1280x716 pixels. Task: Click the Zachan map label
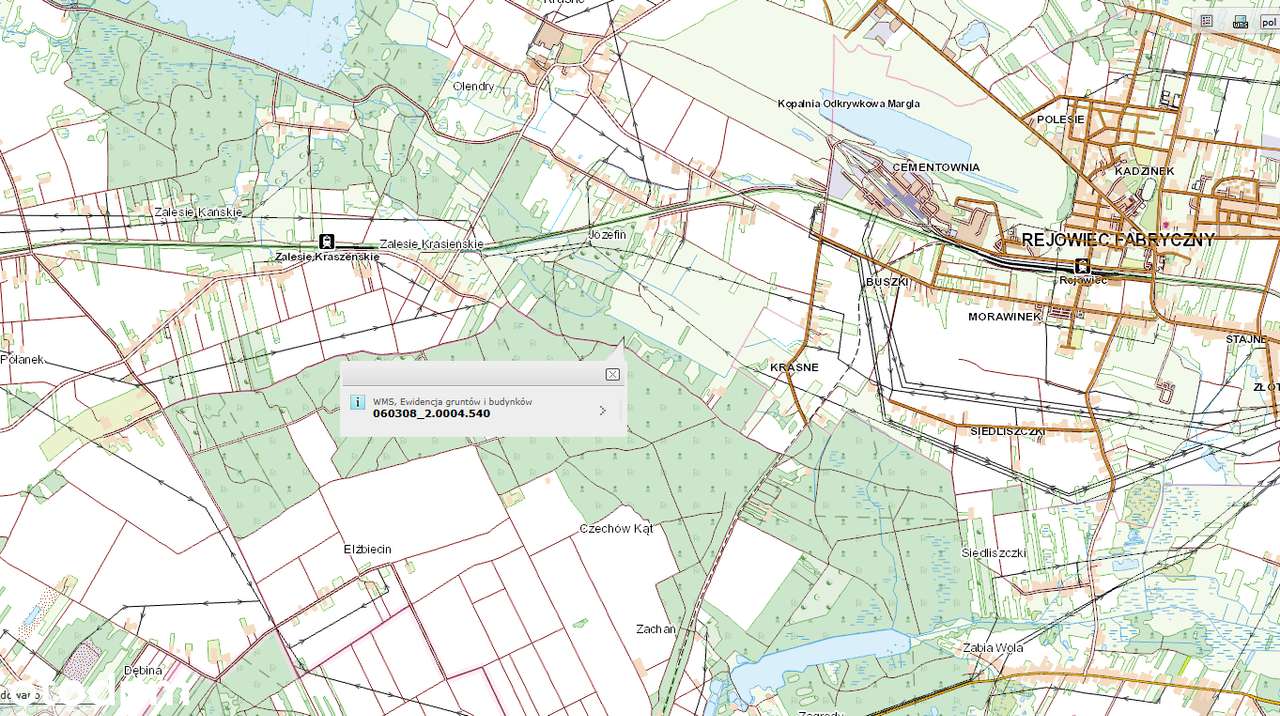click(x=656, y=629)
